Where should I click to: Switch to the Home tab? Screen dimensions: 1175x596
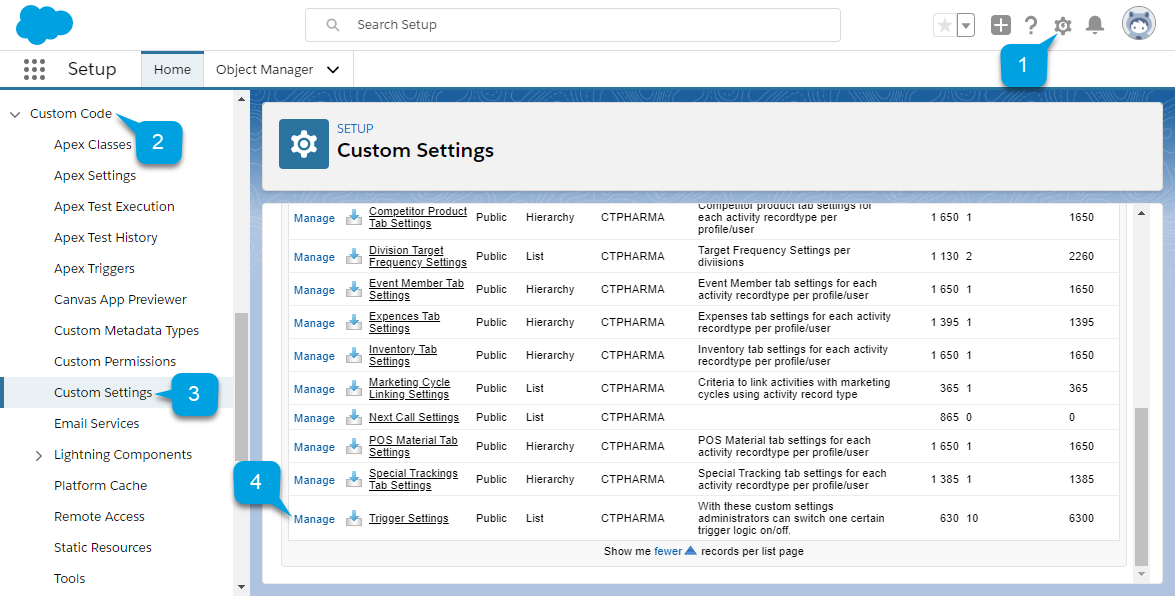click(172, 70)
